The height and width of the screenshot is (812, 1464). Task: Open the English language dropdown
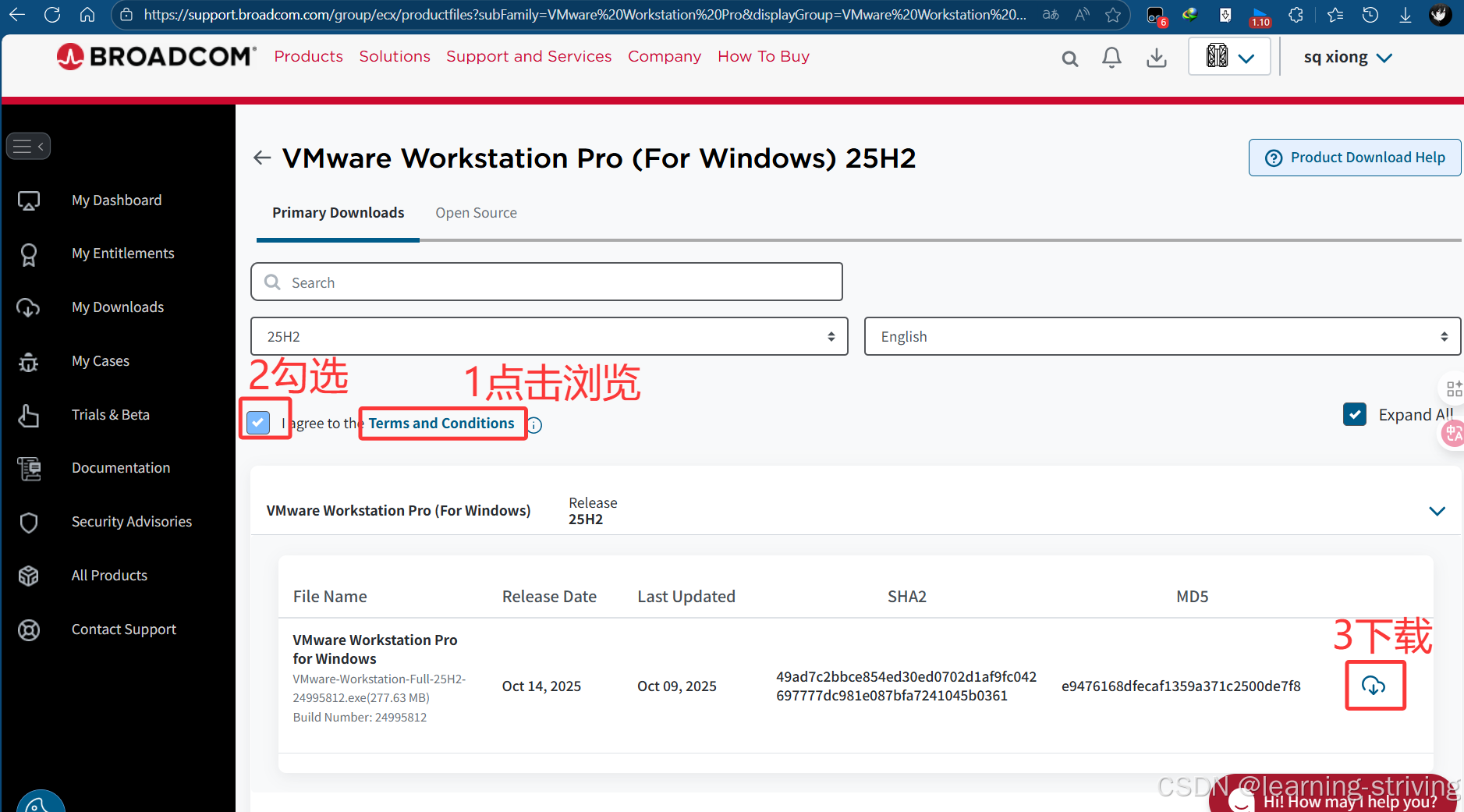[1162, 336]
